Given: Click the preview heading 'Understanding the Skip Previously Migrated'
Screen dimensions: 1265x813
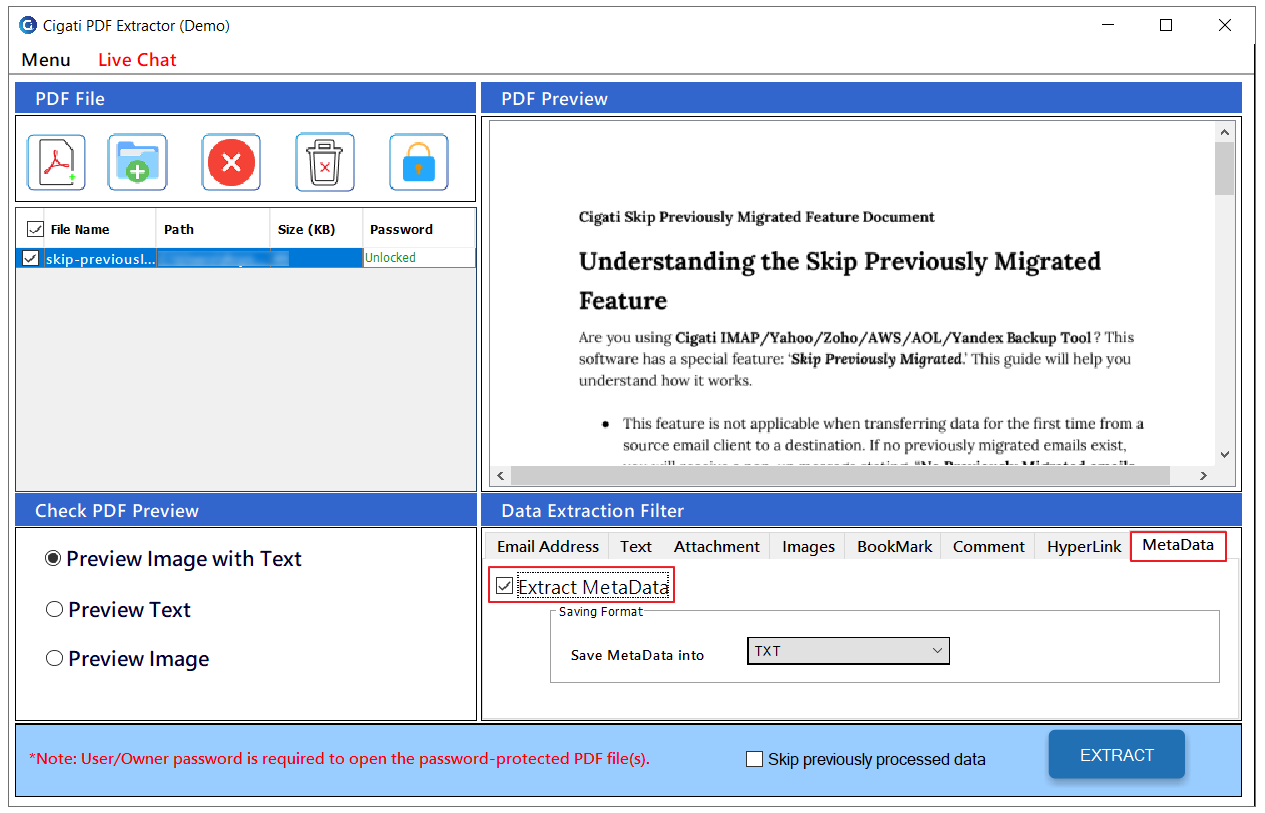Looking at the screenshot, I should point(840,261).
